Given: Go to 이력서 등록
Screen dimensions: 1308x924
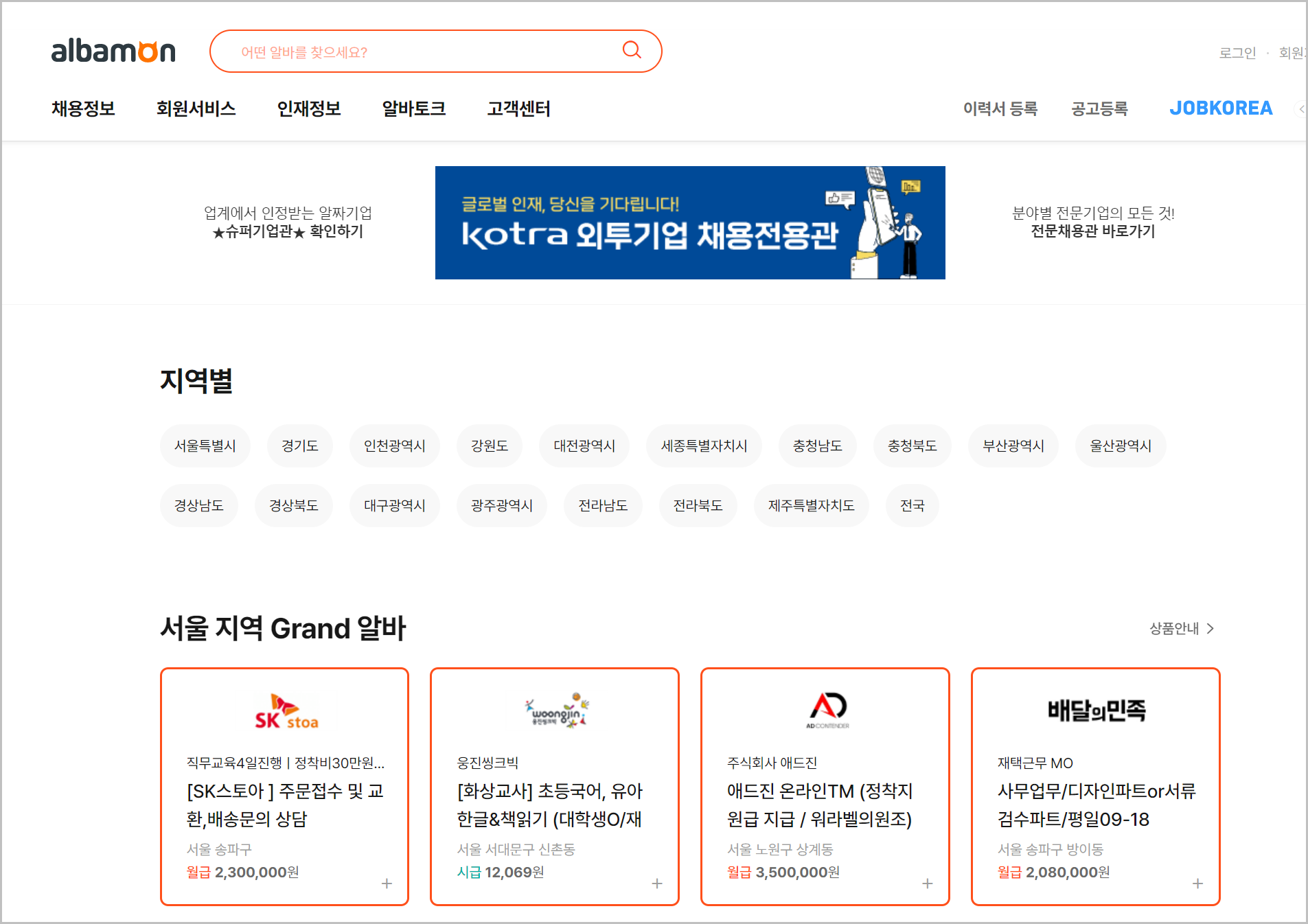Looking at the screenshot, I should (1000, 108).
